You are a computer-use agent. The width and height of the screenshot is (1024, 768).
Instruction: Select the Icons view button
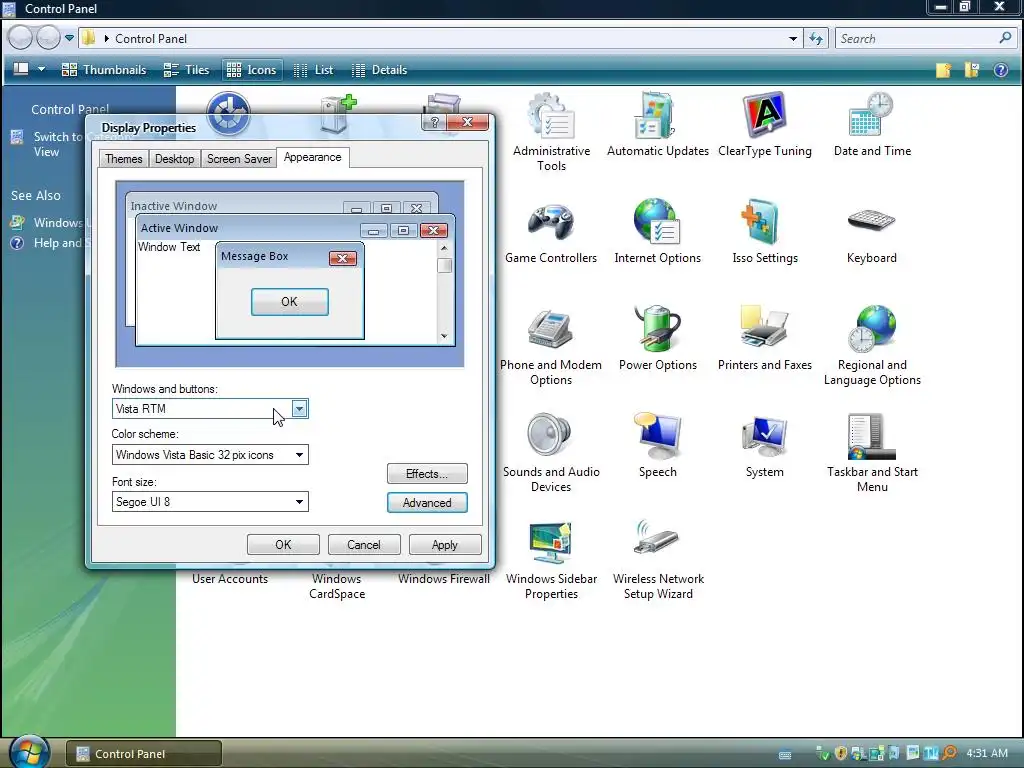(251, 70)
